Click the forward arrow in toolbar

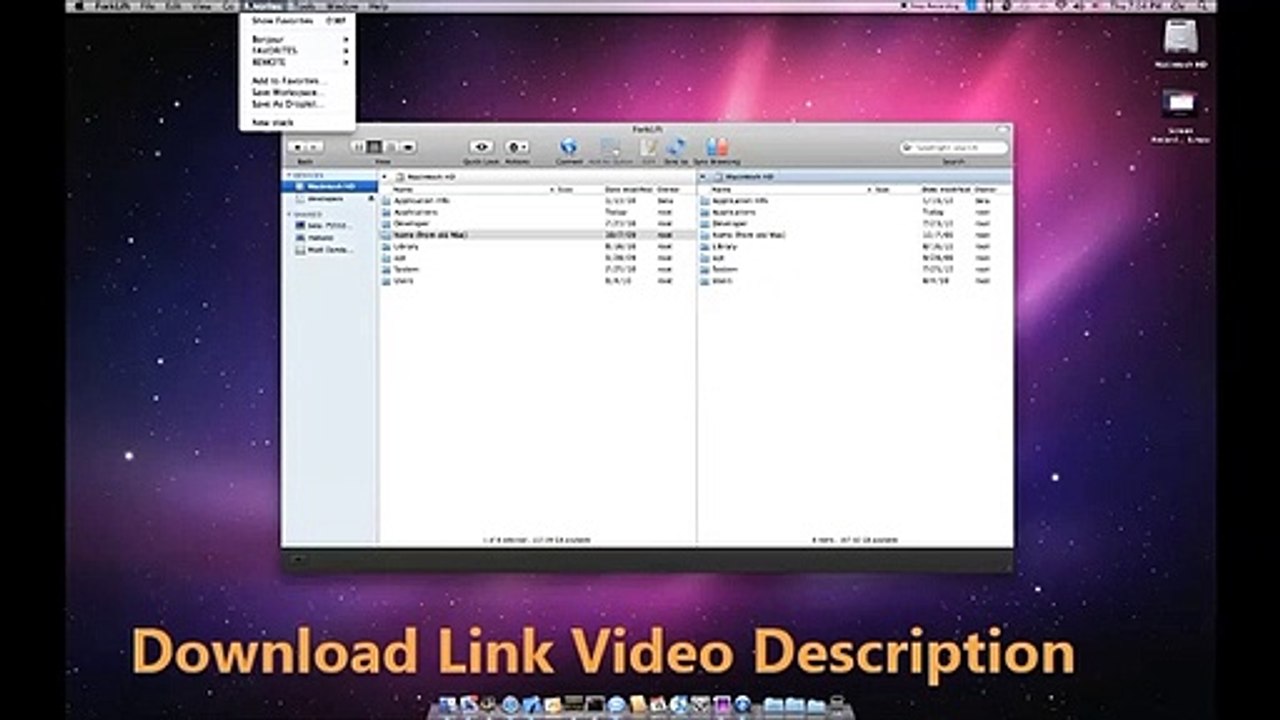(313, 147)
